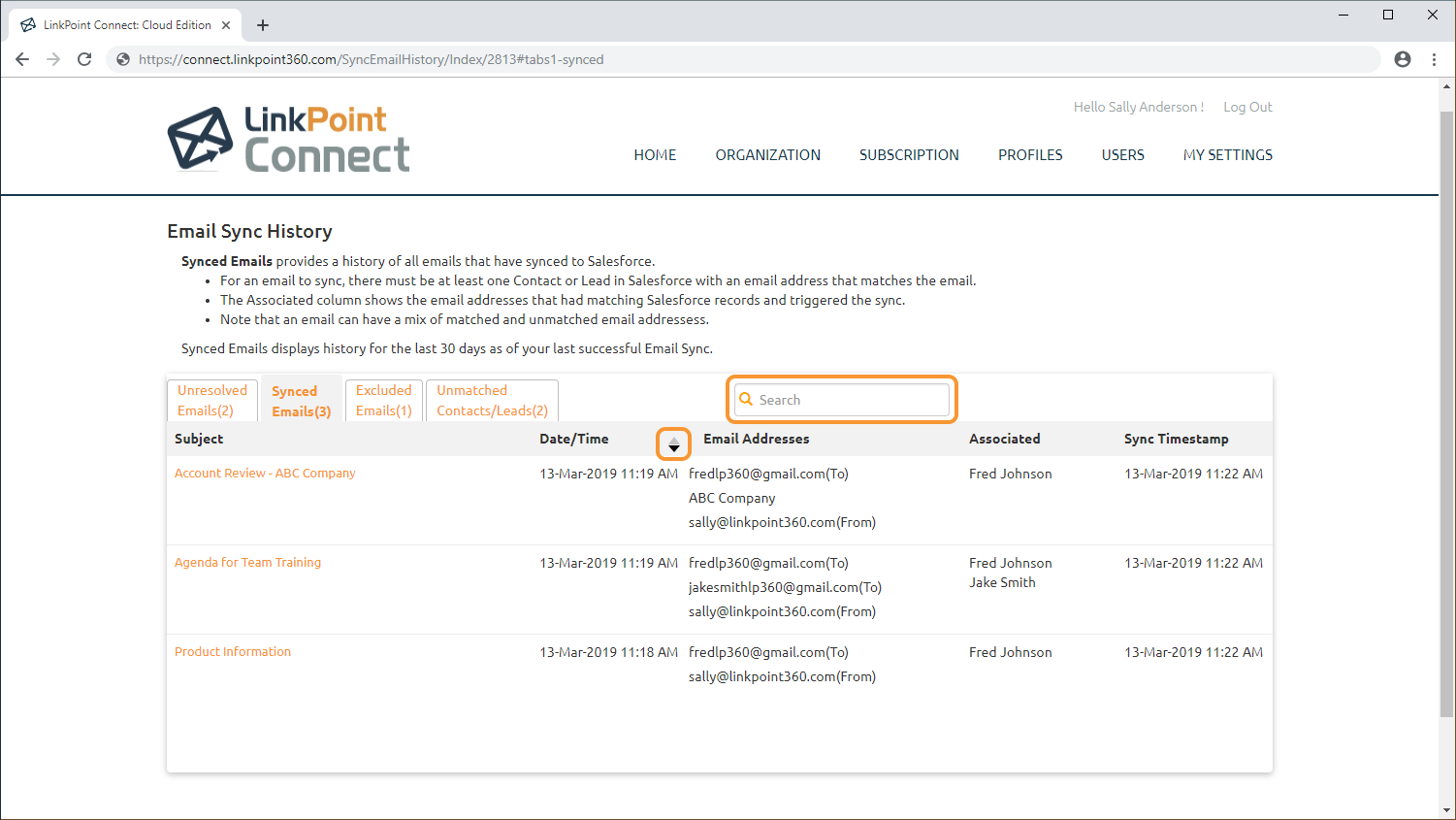
Task: Minimize the browser window
Action: coord(1343,15)
